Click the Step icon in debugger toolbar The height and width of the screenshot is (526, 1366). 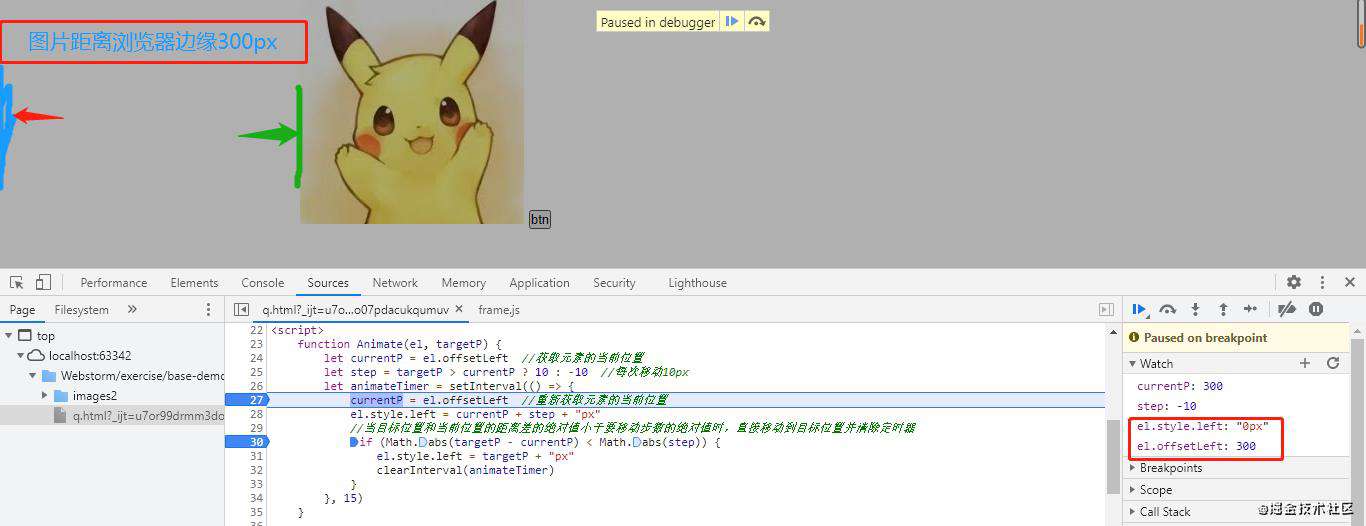[1250, 309]
